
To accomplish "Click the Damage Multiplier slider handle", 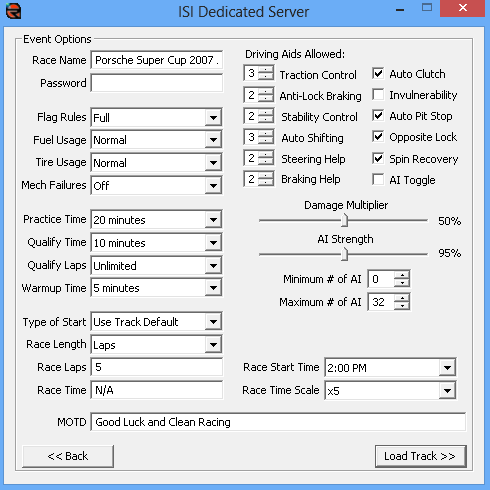I will click(345, 220).
